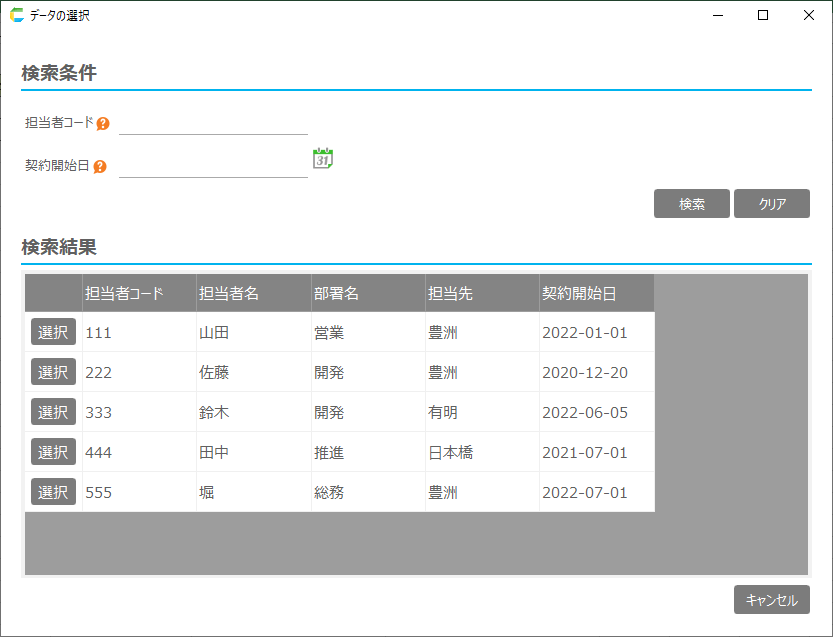
Task: Maximize the データの選択 window
Action: [763, 15]
